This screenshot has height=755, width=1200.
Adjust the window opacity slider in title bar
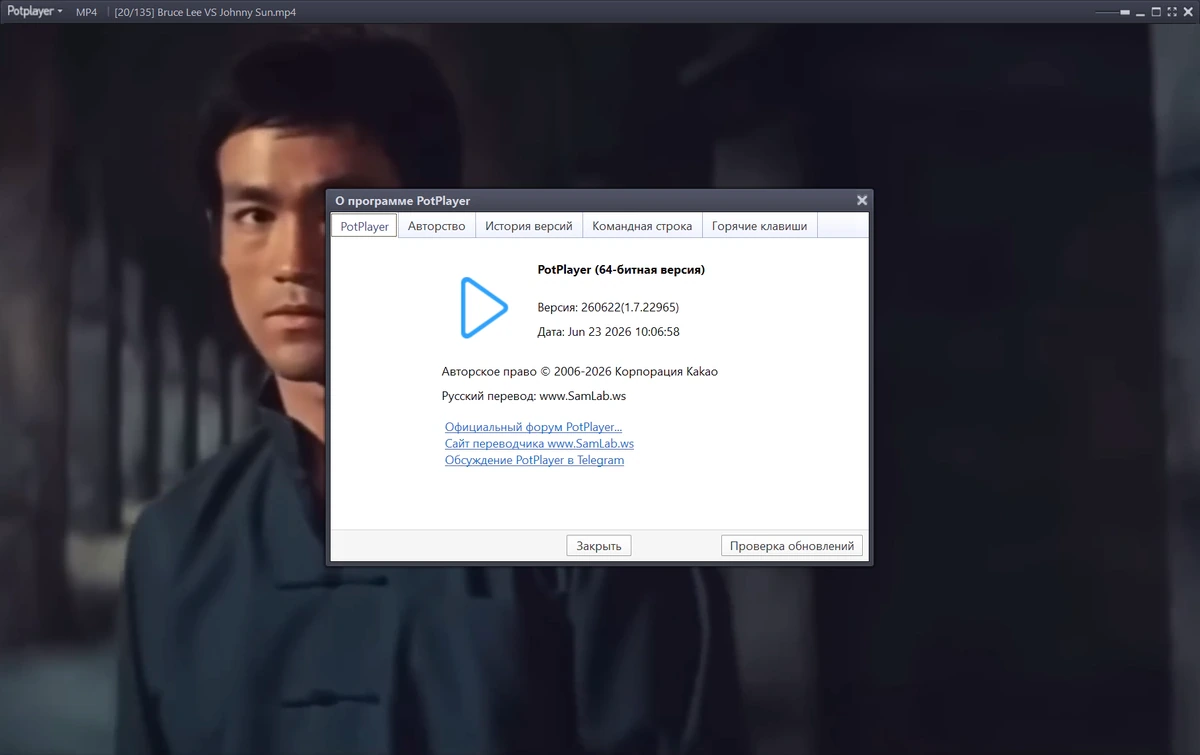1112,12
